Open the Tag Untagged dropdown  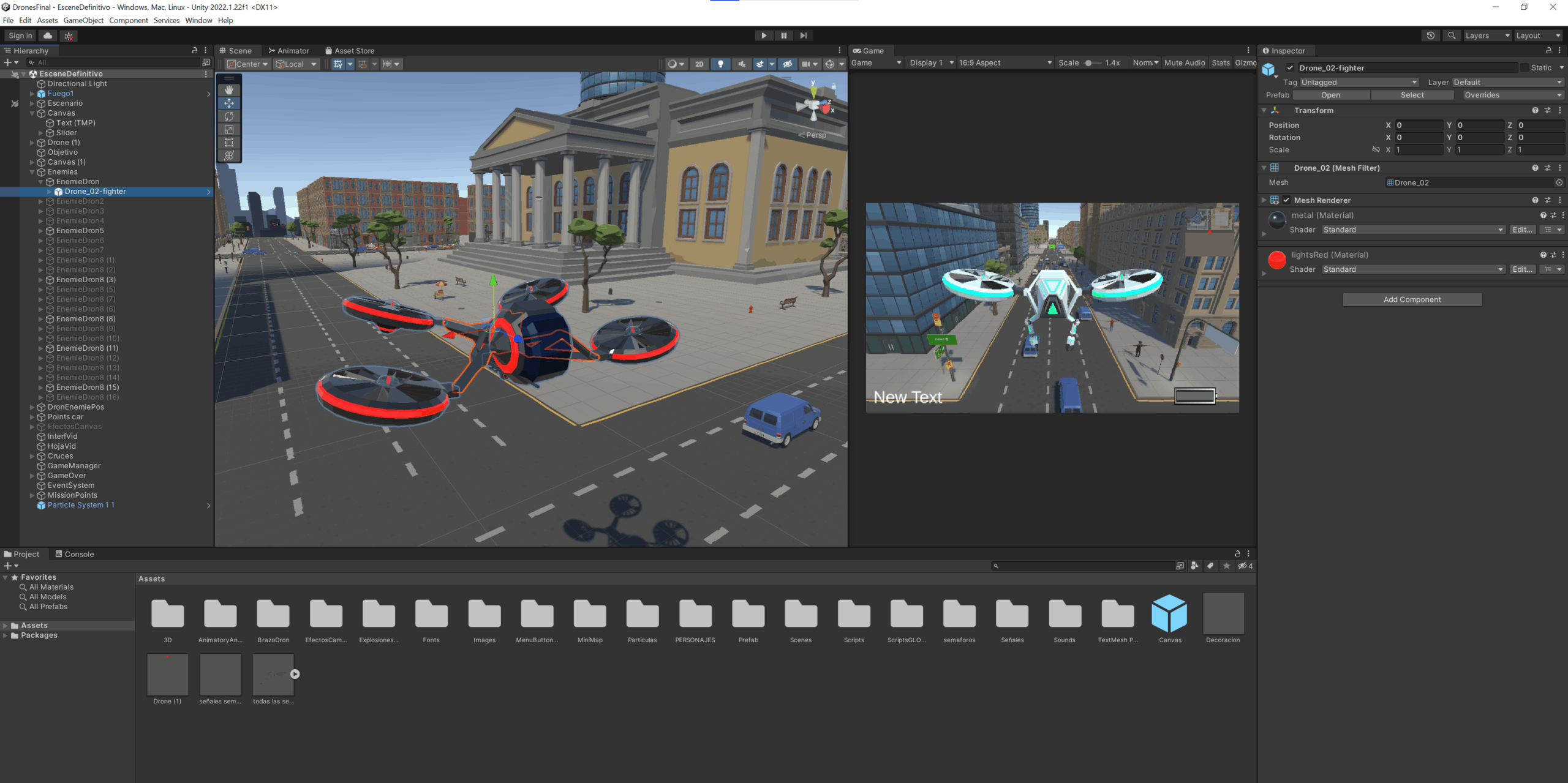[1359, 82]
